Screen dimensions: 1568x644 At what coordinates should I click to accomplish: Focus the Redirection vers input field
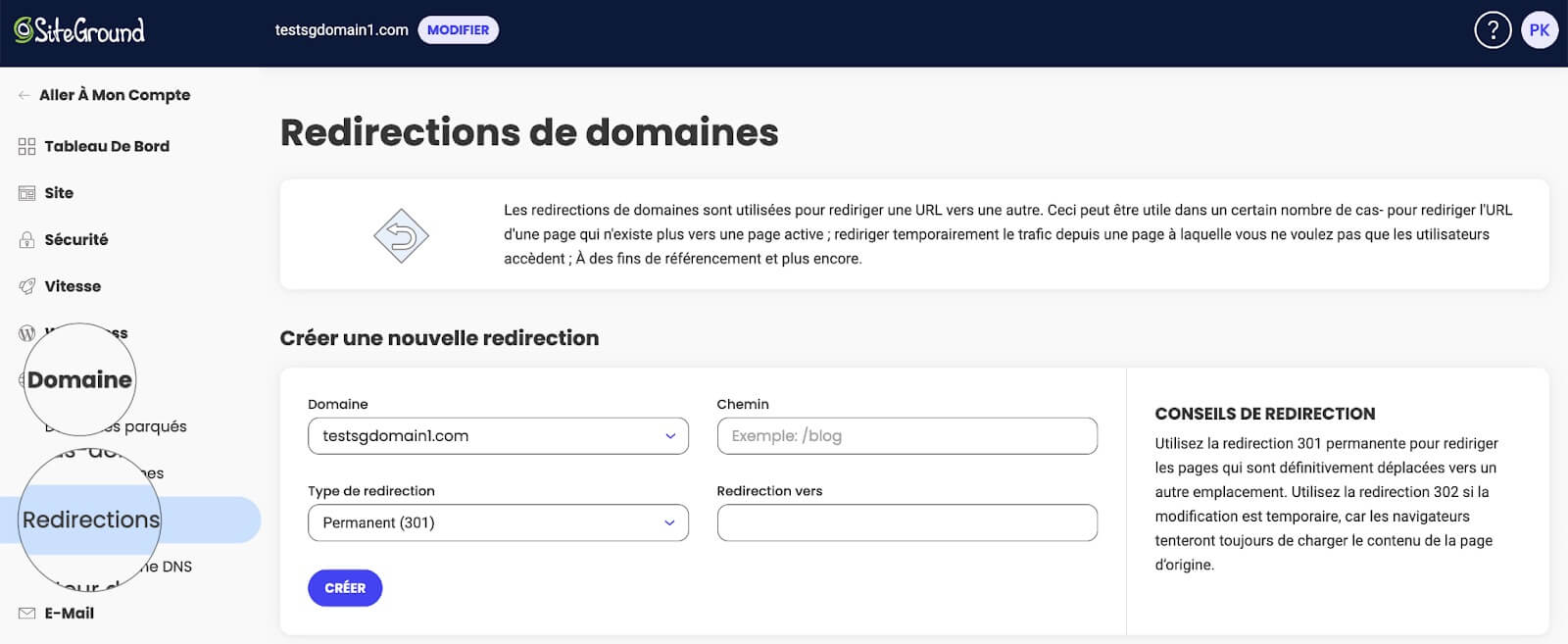(x=906, y=522)
